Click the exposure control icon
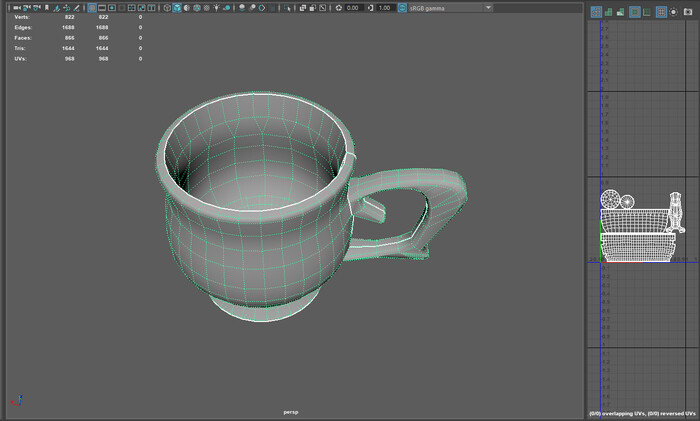Viewport: 700px width, 421px height. (x=338, y=8)
